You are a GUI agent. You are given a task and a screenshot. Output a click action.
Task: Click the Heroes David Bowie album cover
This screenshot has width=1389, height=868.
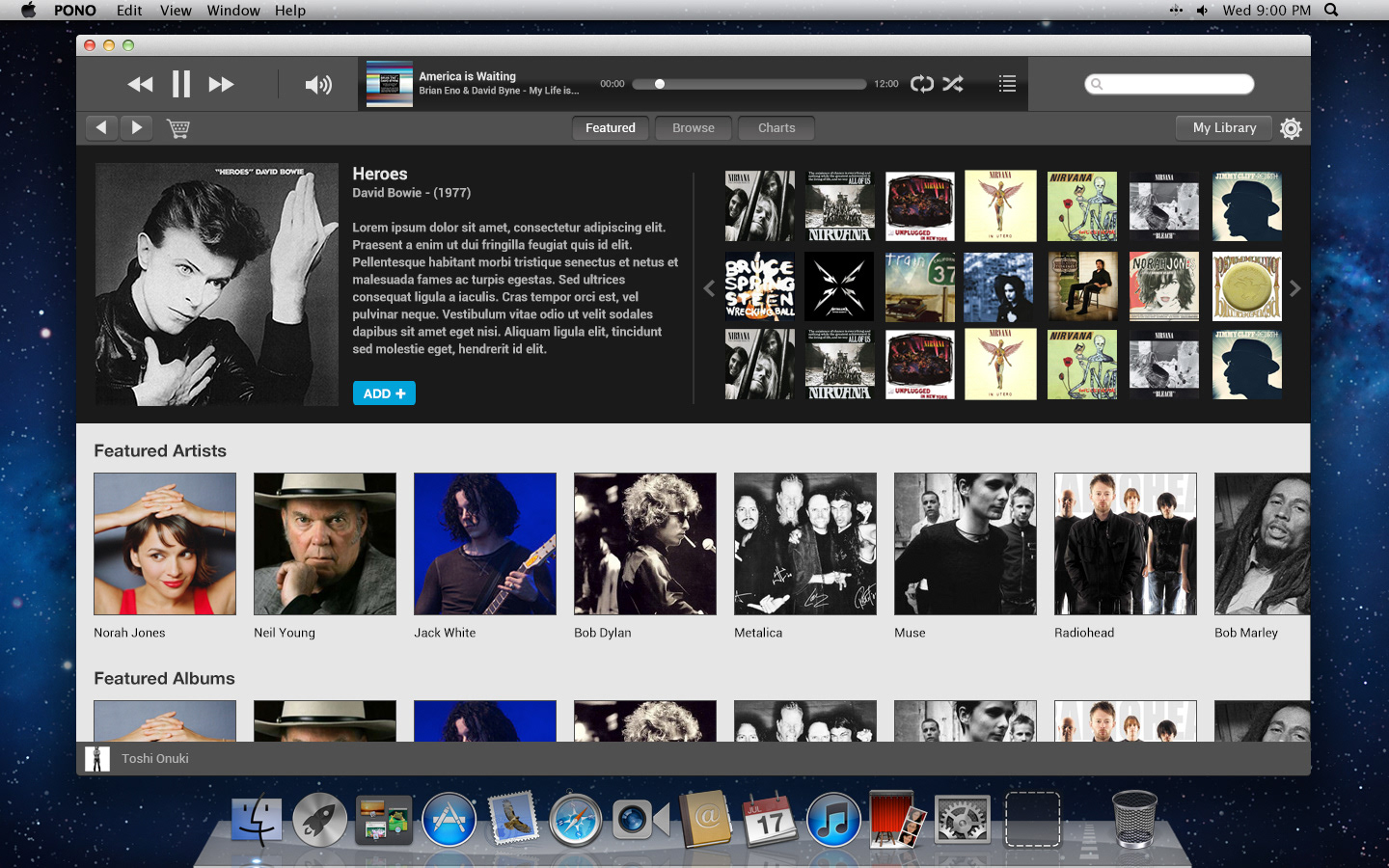pos(217,285)
